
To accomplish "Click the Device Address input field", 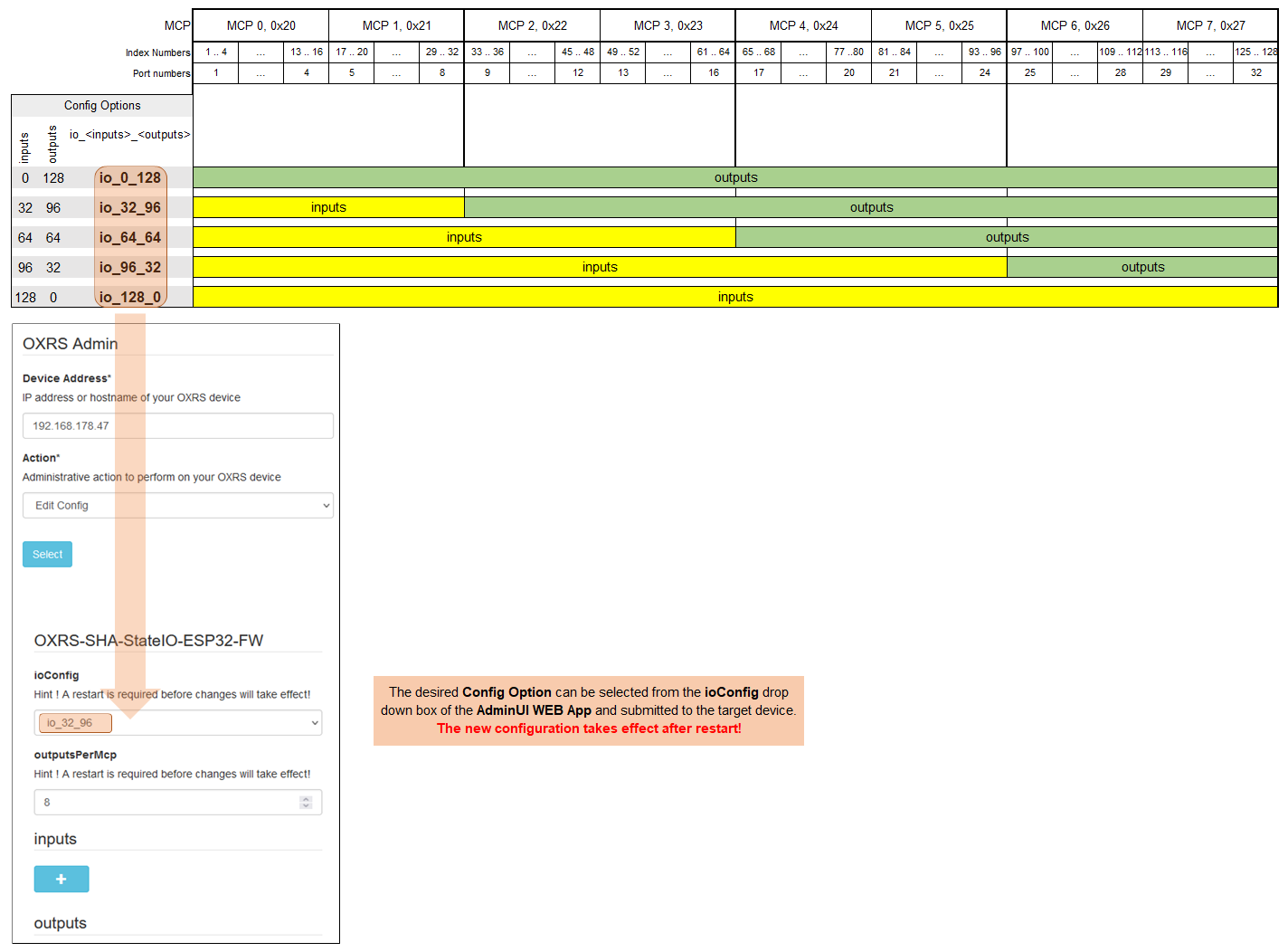I will pos(178,425).
